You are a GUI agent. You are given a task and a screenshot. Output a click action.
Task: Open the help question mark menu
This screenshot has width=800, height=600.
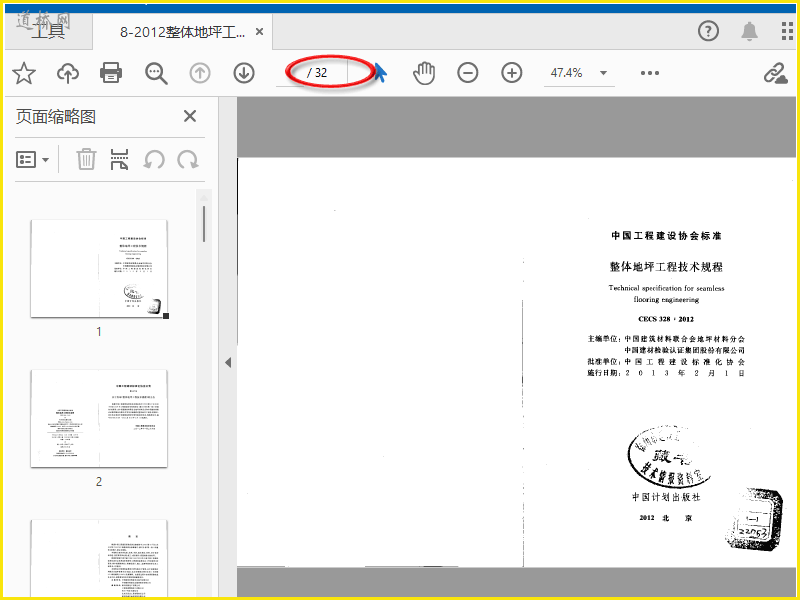pyautogui.click(x=708, y=31)
